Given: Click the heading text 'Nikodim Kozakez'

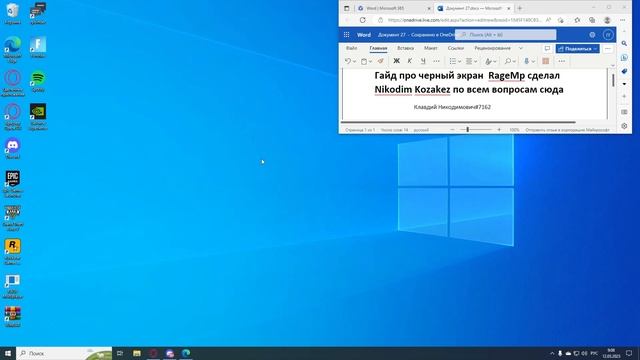Looking at the screenshot, I should point(412,89).
